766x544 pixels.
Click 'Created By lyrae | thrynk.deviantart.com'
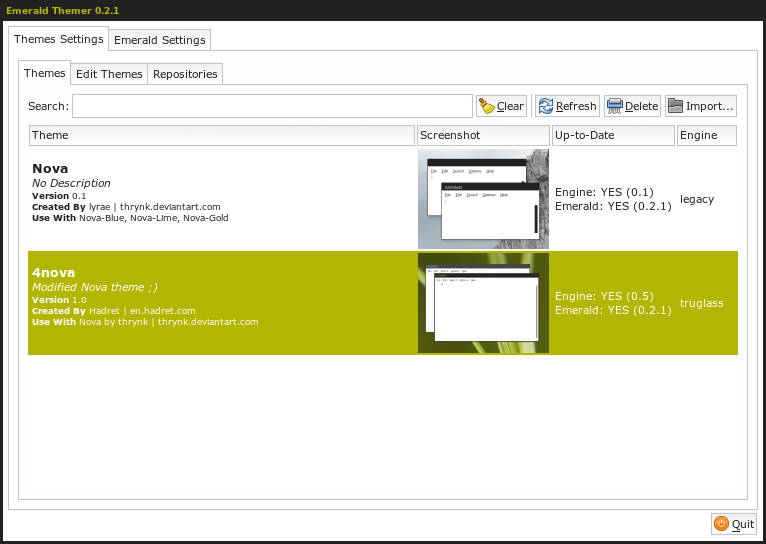click(x=126, y=207)
